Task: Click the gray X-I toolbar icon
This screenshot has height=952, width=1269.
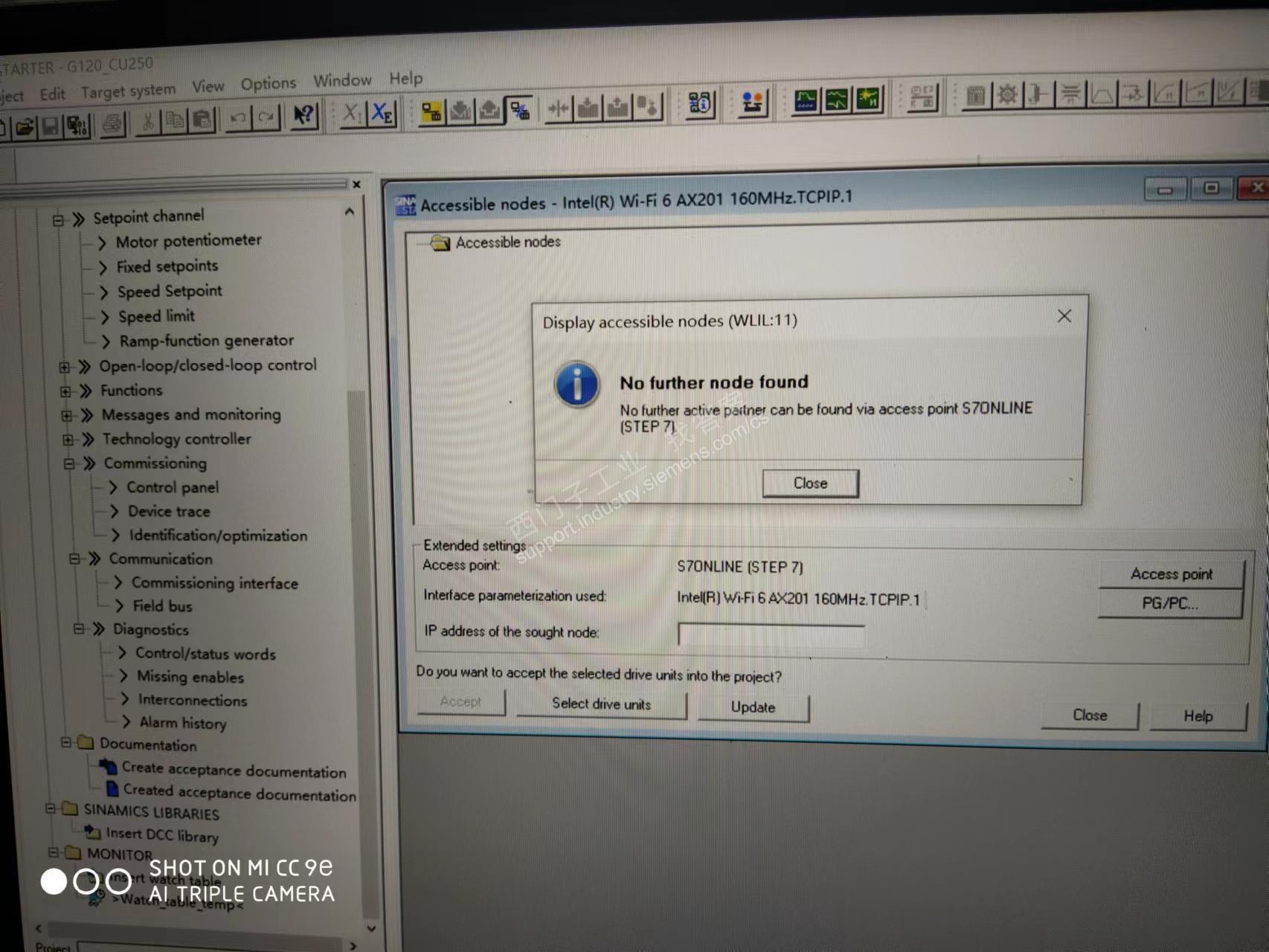Action: coord(353,114)
